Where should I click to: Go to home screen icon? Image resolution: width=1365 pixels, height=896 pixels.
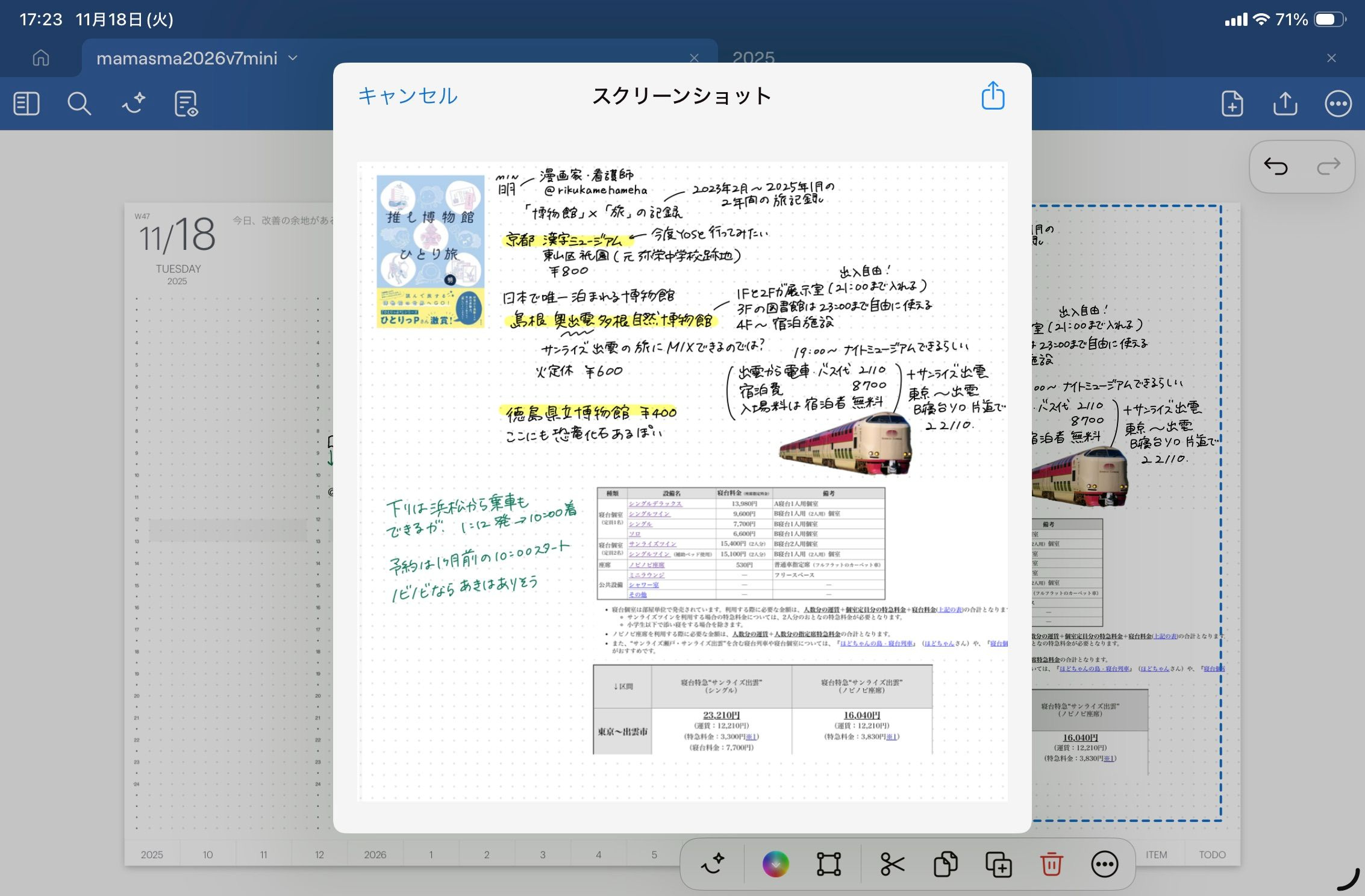click(41, 58)
